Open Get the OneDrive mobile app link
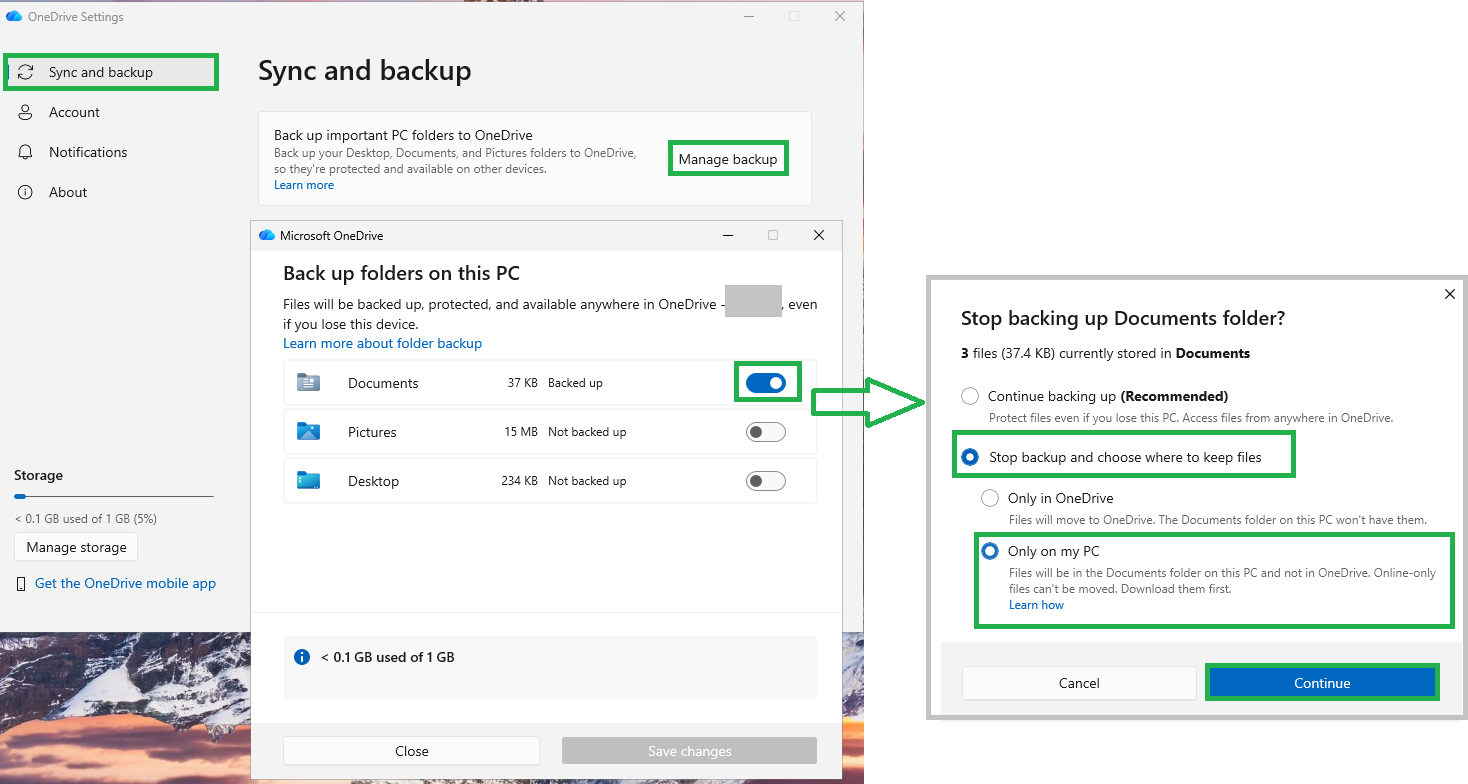The width and height of the screenshot is (1468, 784). pyautogui.click(x=125, y=583)
